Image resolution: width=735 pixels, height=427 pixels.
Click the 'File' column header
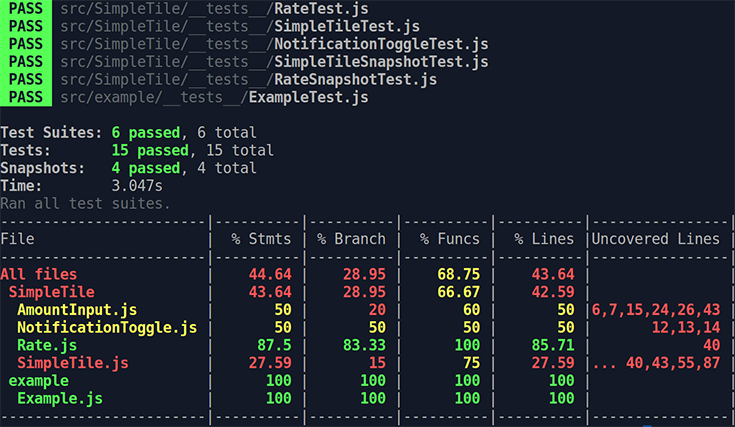point(17,239)
